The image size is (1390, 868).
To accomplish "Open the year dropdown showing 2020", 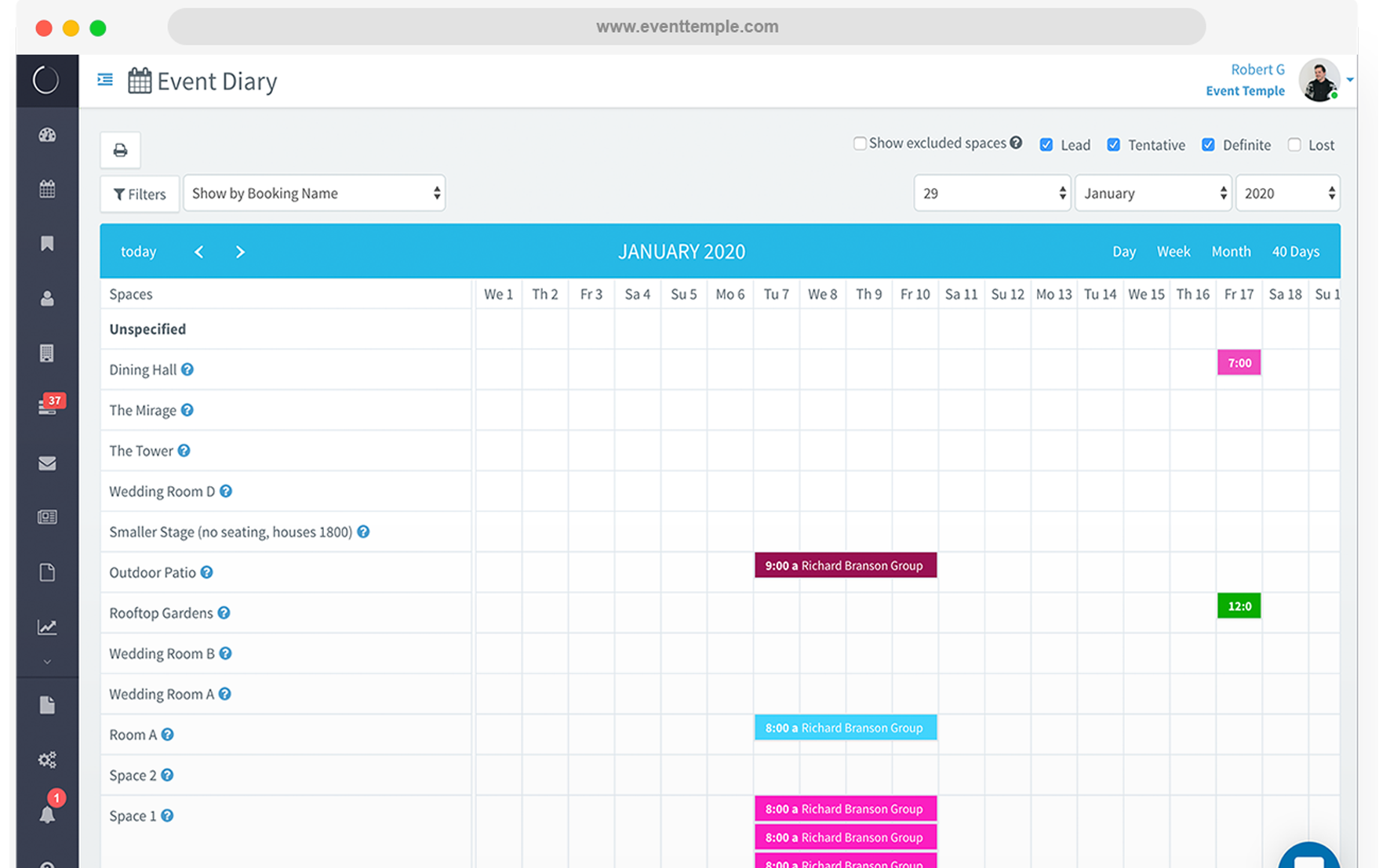I will point(1288,193).
